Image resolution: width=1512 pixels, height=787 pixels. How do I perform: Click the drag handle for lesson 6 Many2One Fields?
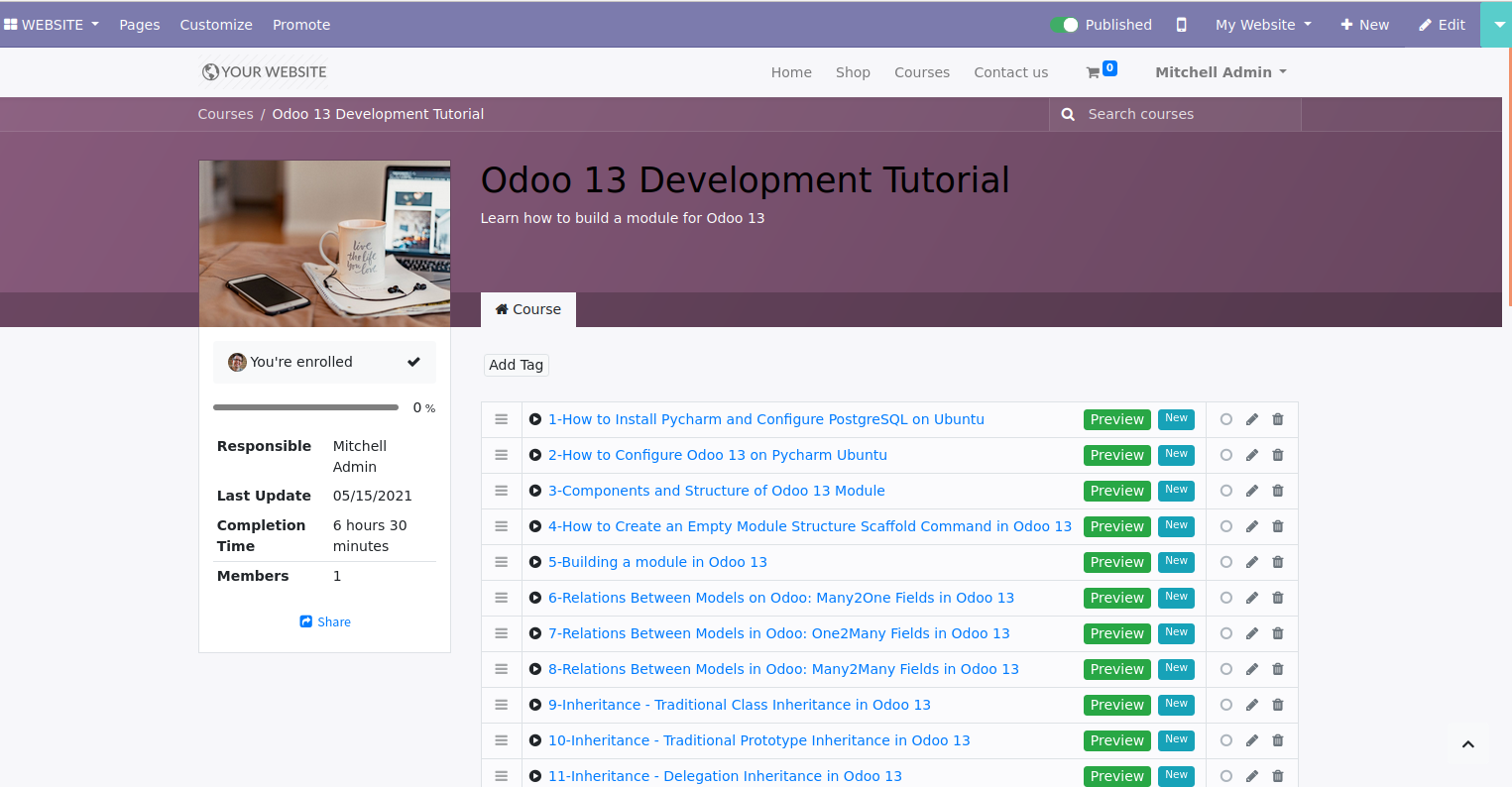coord(502,598)
